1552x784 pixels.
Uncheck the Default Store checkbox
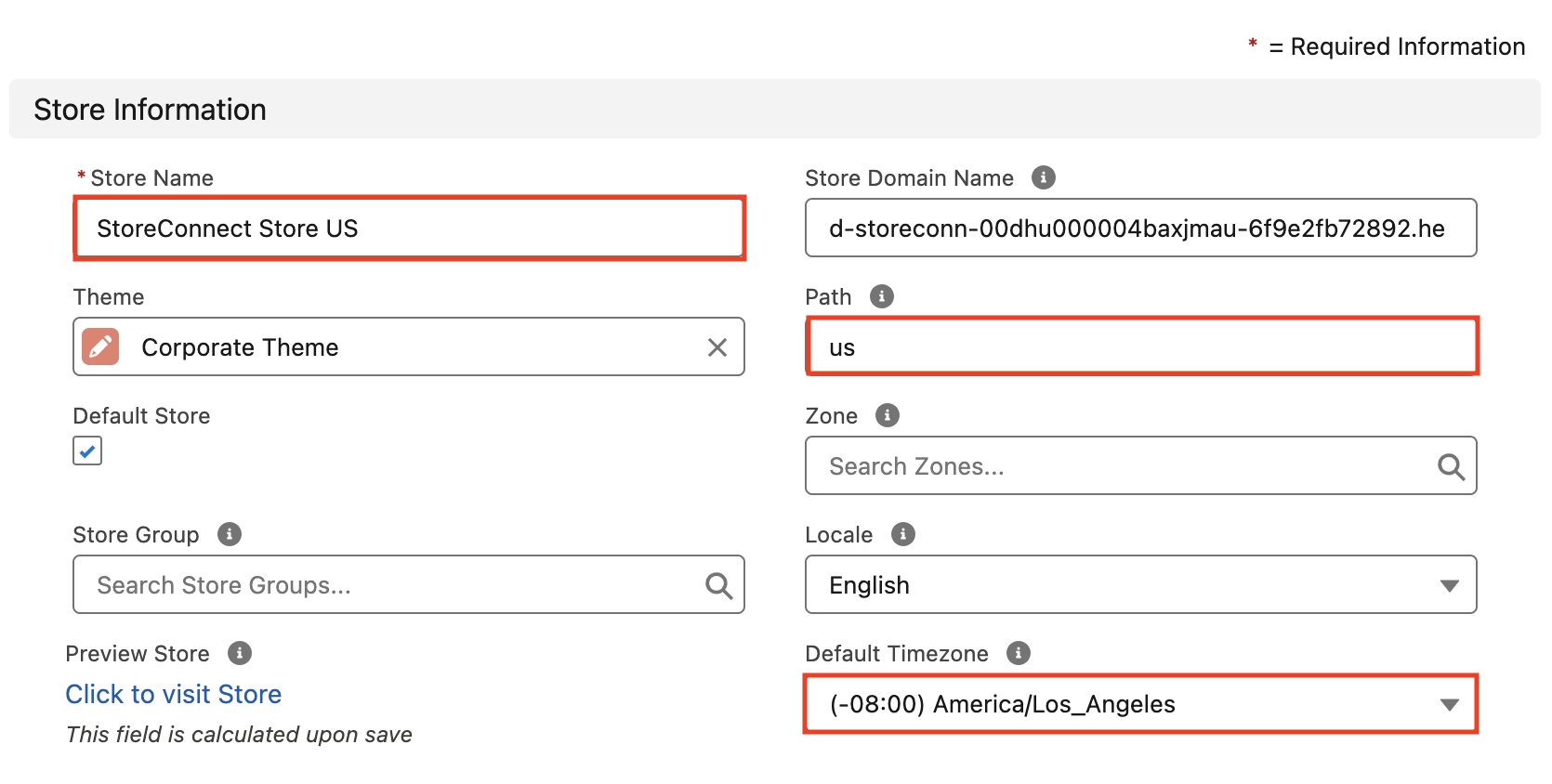coord(87,451)
